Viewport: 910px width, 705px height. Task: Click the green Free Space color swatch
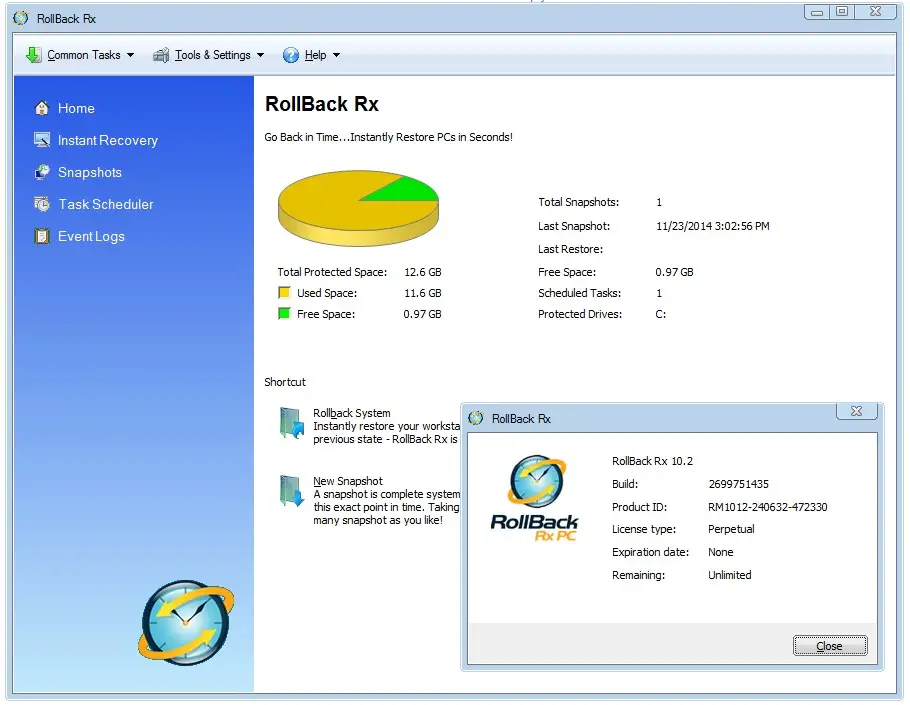(x=284, y=314)
